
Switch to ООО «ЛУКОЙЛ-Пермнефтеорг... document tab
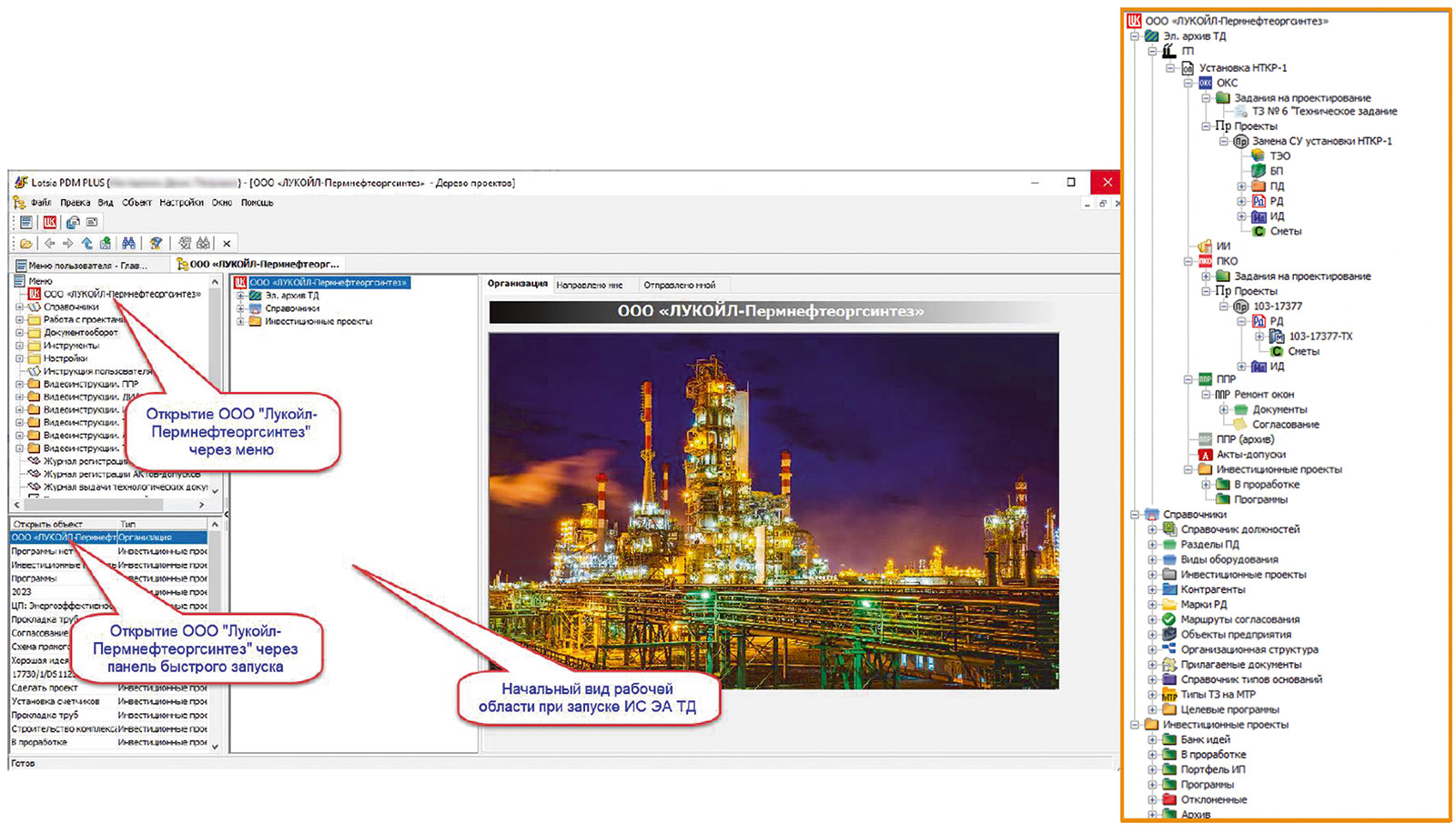258,265
